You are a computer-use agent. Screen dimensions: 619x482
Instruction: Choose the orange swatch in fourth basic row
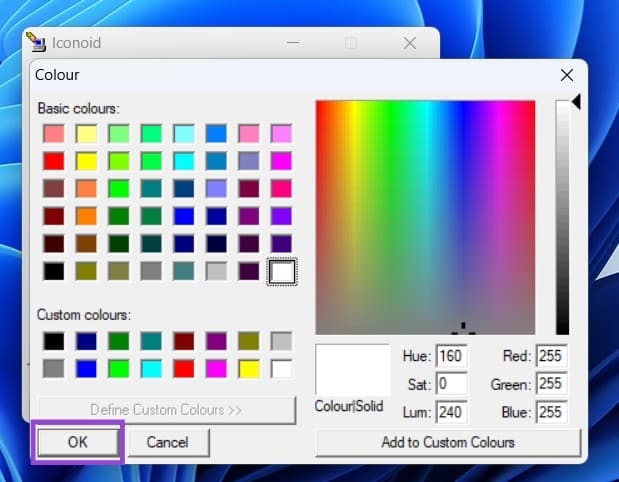click(86, 216)
